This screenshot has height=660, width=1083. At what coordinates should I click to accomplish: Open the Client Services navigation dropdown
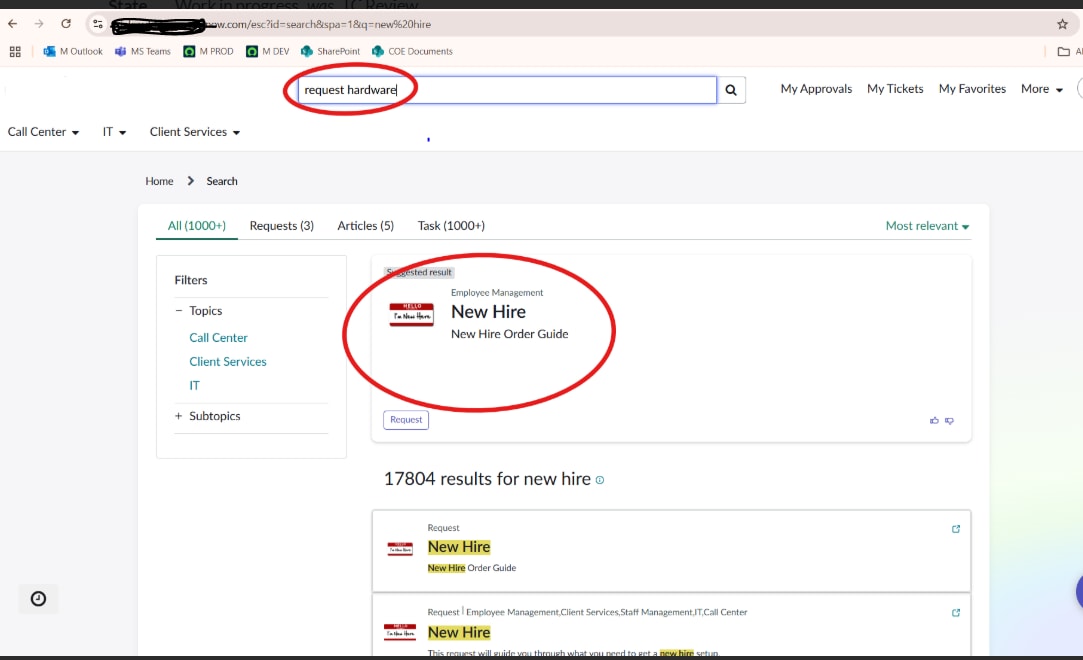click(193, 131)
